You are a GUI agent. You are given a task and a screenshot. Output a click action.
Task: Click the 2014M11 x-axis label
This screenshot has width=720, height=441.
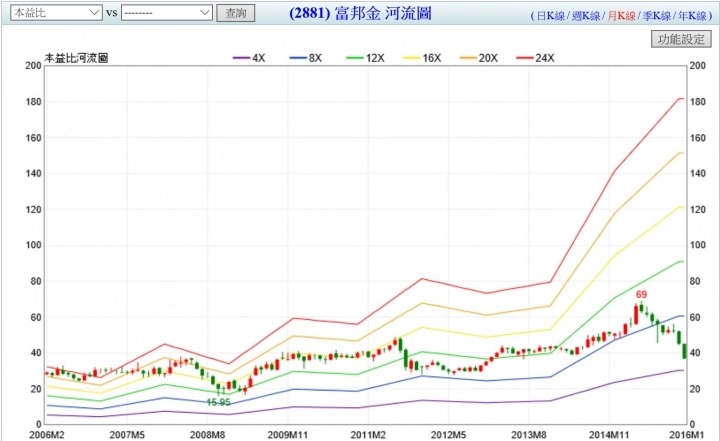coord(609,435)
